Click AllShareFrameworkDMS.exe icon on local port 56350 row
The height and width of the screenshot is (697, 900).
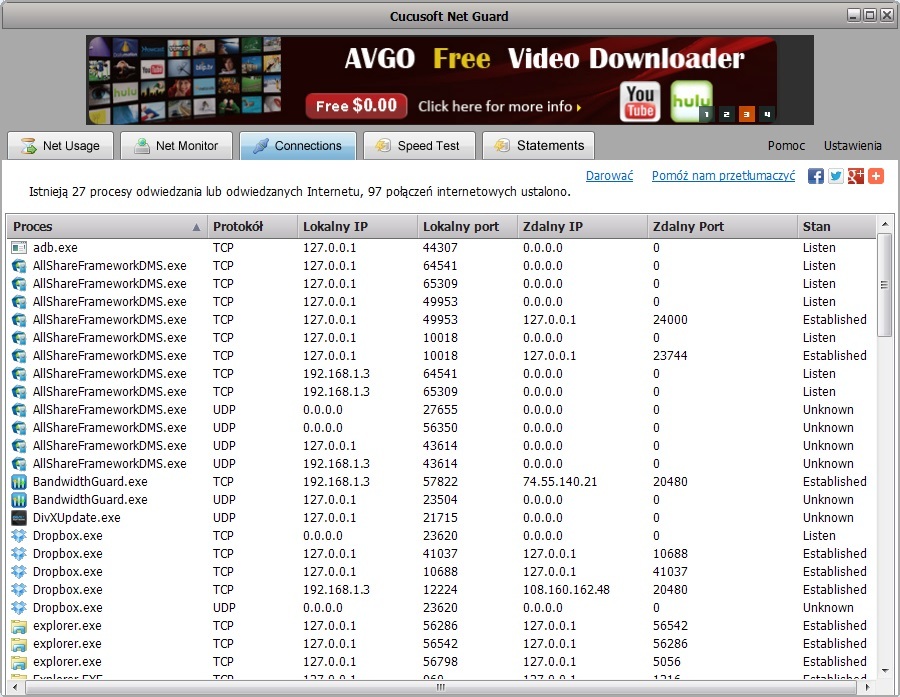pos(19,428)
